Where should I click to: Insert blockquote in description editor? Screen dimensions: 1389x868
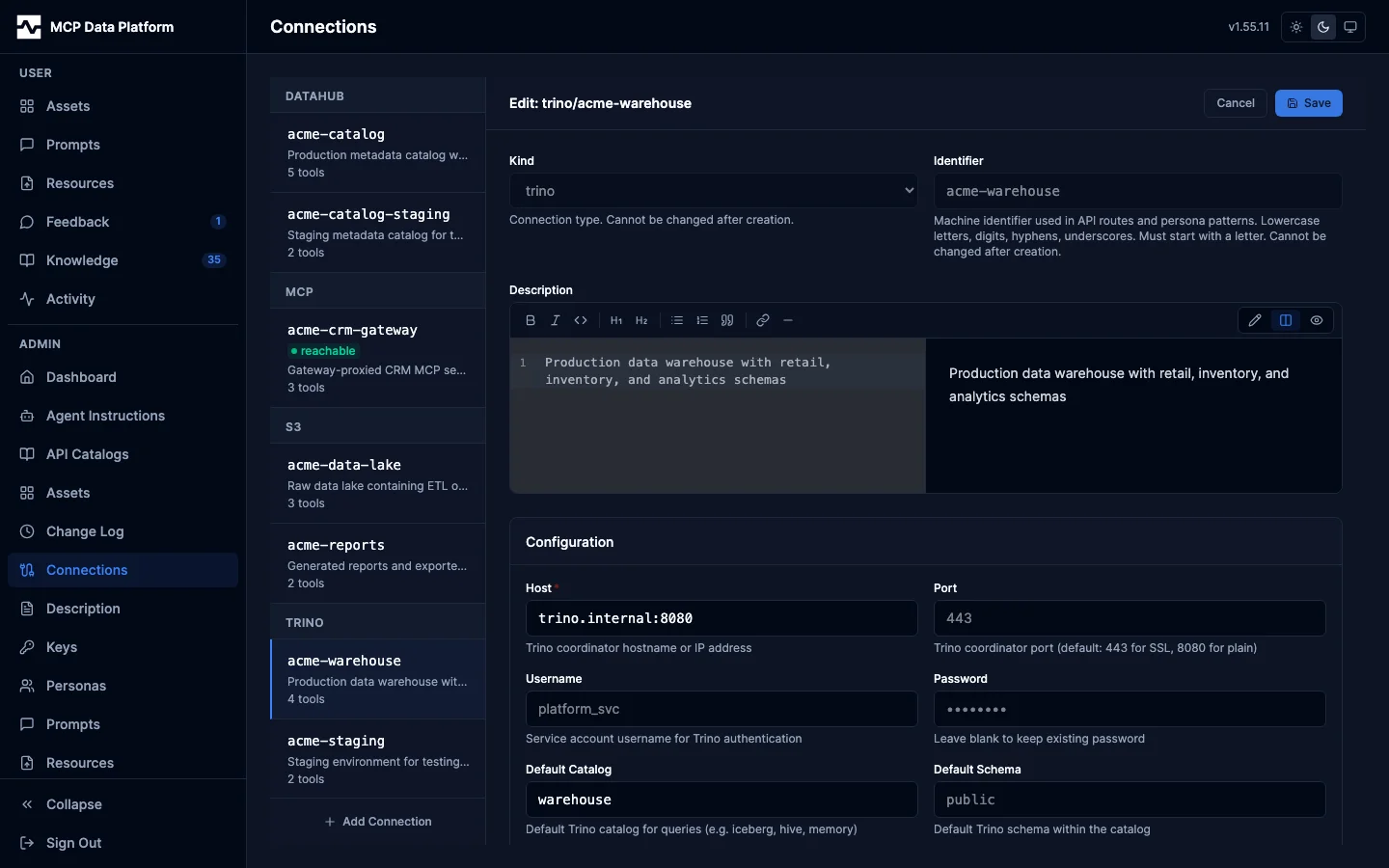click(727, 320)
